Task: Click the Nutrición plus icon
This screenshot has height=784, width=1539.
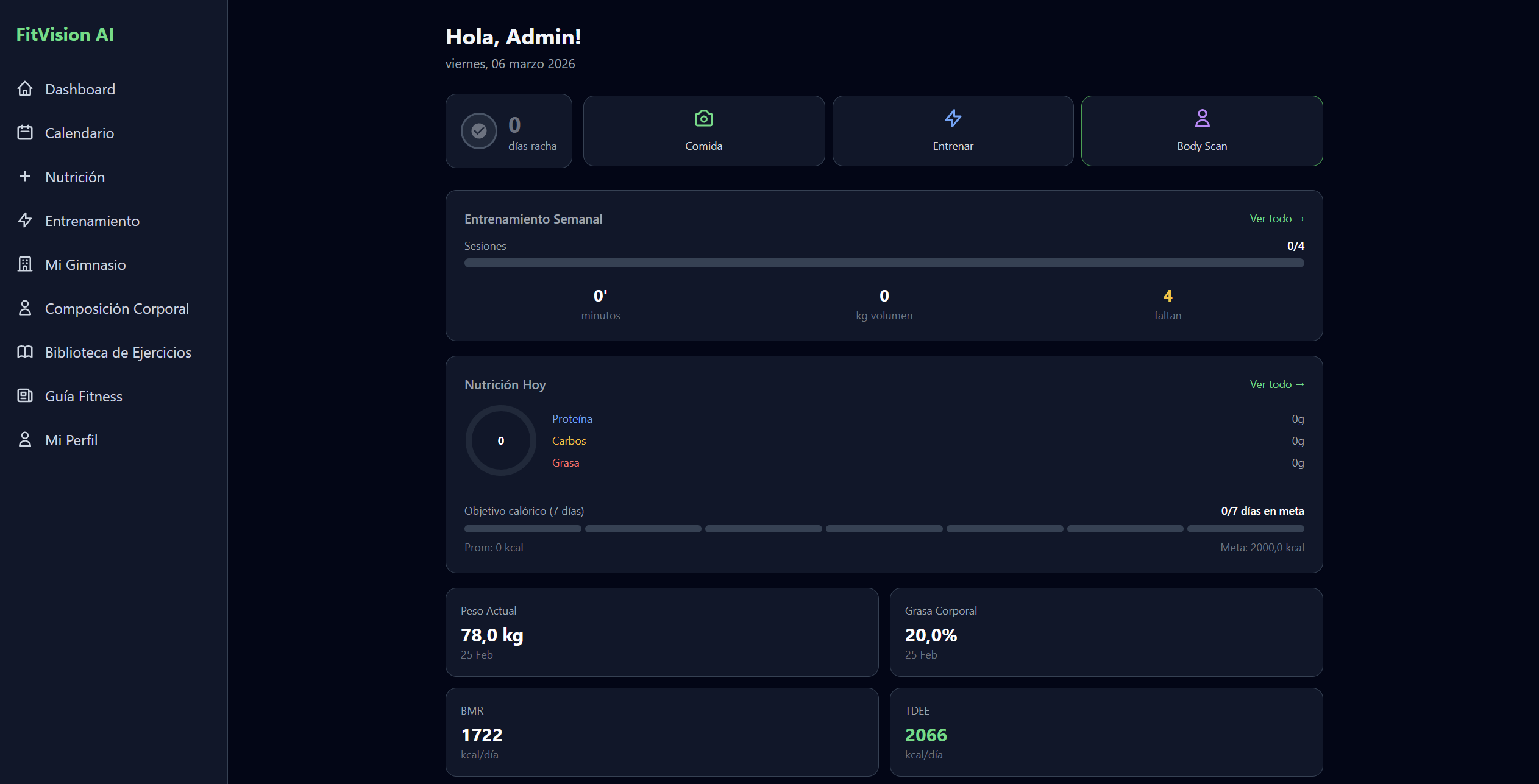Action: [25, 177]
